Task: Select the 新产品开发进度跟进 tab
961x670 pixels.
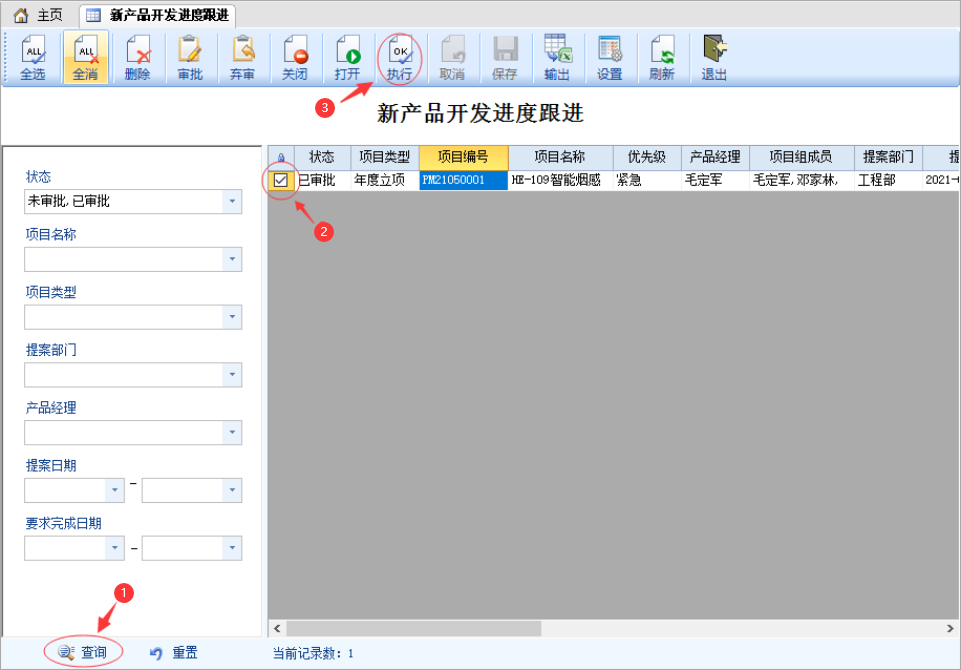Action: click(158, 15)
